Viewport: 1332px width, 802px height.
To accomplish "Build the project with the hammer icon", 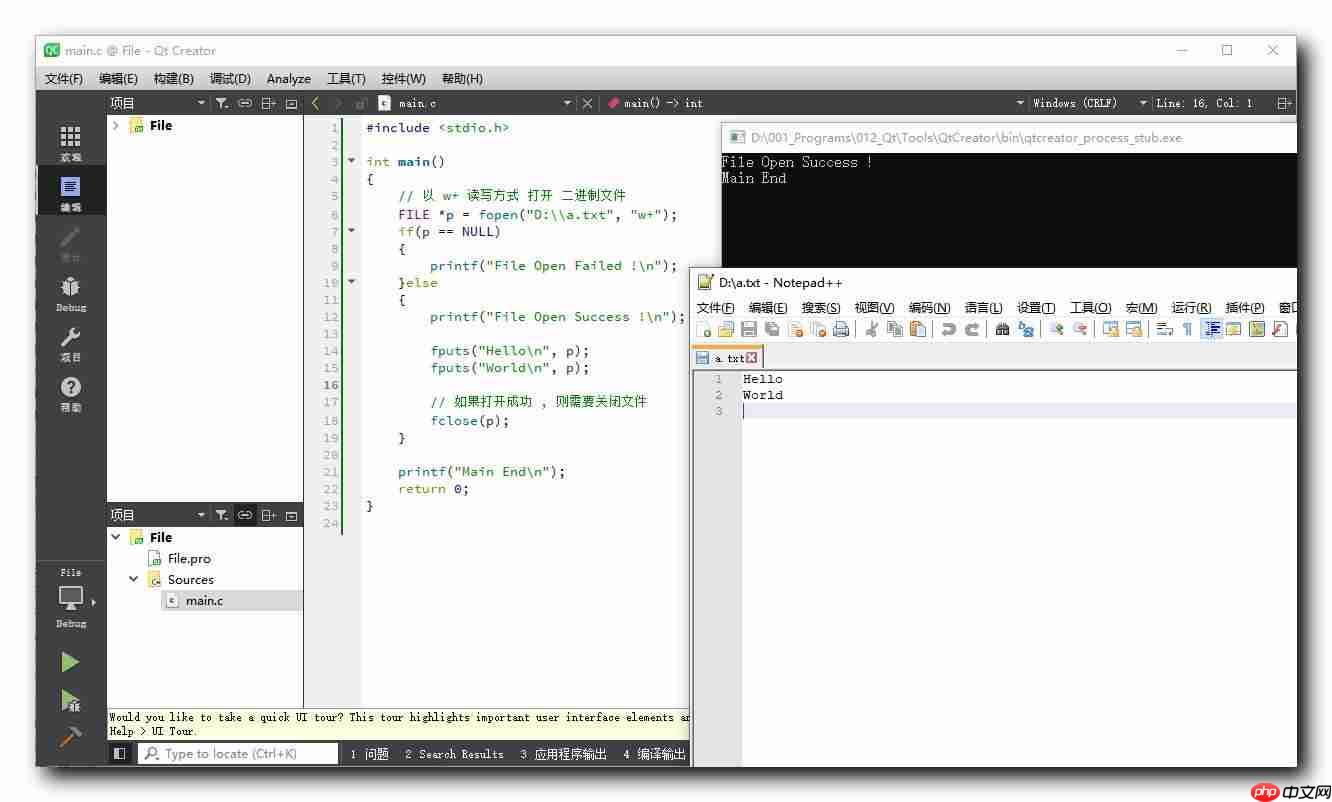I will pos(70,737).
